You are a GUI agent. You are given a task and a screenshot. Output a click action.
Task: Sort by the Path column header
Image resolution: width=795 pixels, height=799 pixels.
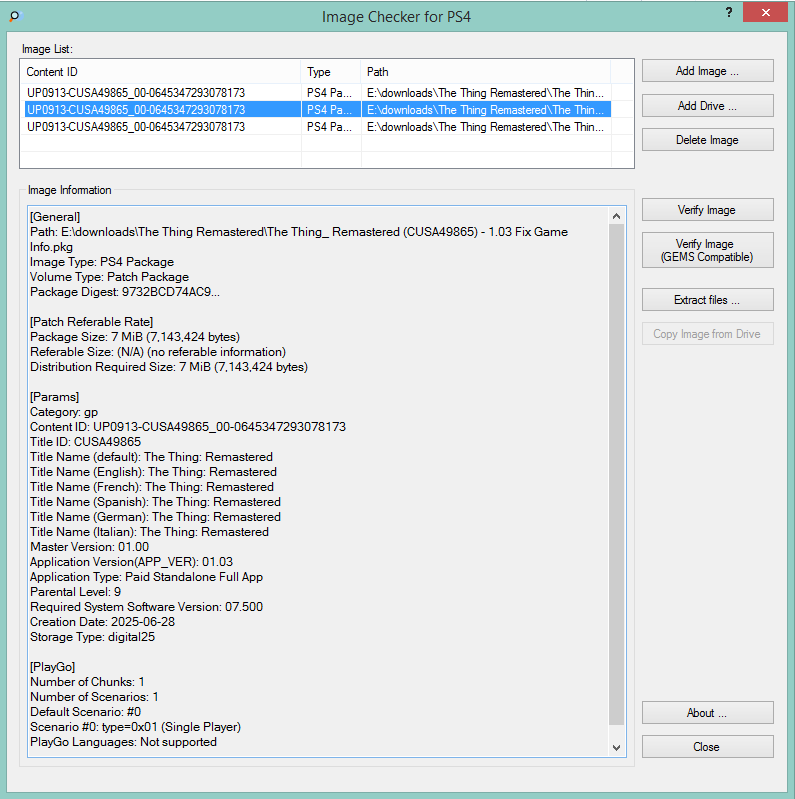[x=486, y=72]
